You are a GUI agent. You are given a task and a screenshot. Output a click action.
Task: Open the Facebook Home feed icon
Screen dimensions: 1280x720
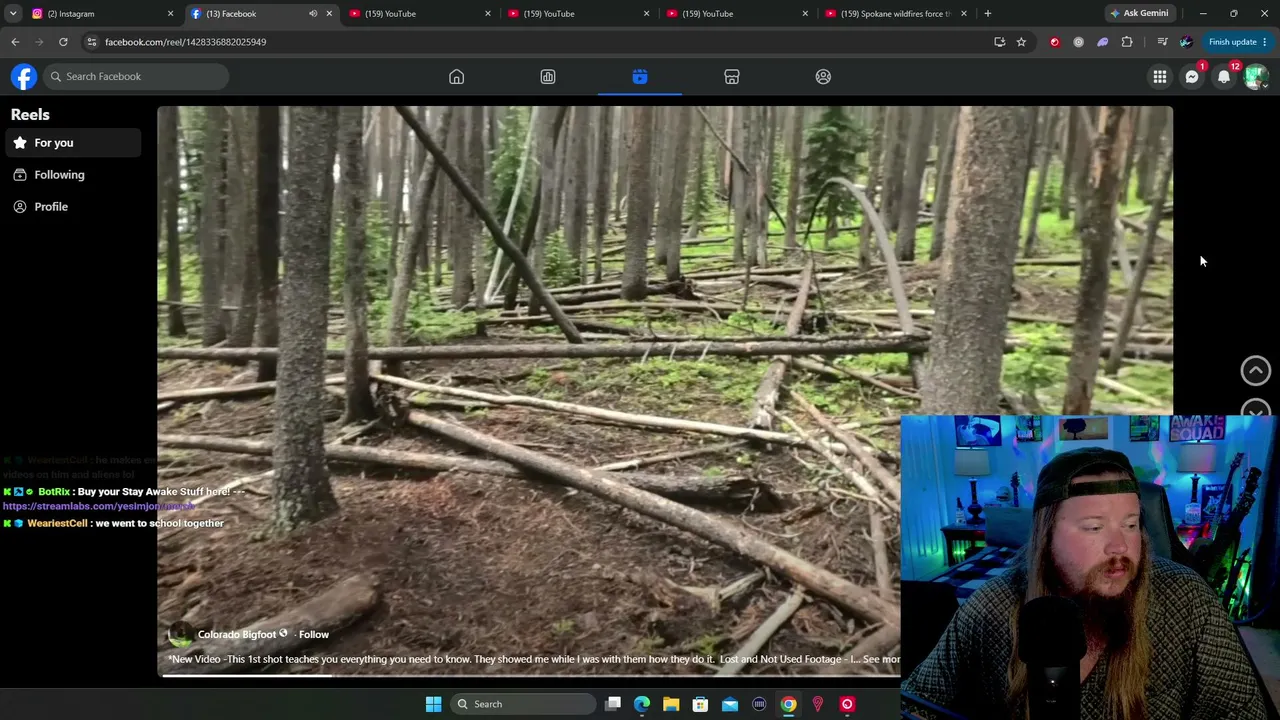pos(456,77)
